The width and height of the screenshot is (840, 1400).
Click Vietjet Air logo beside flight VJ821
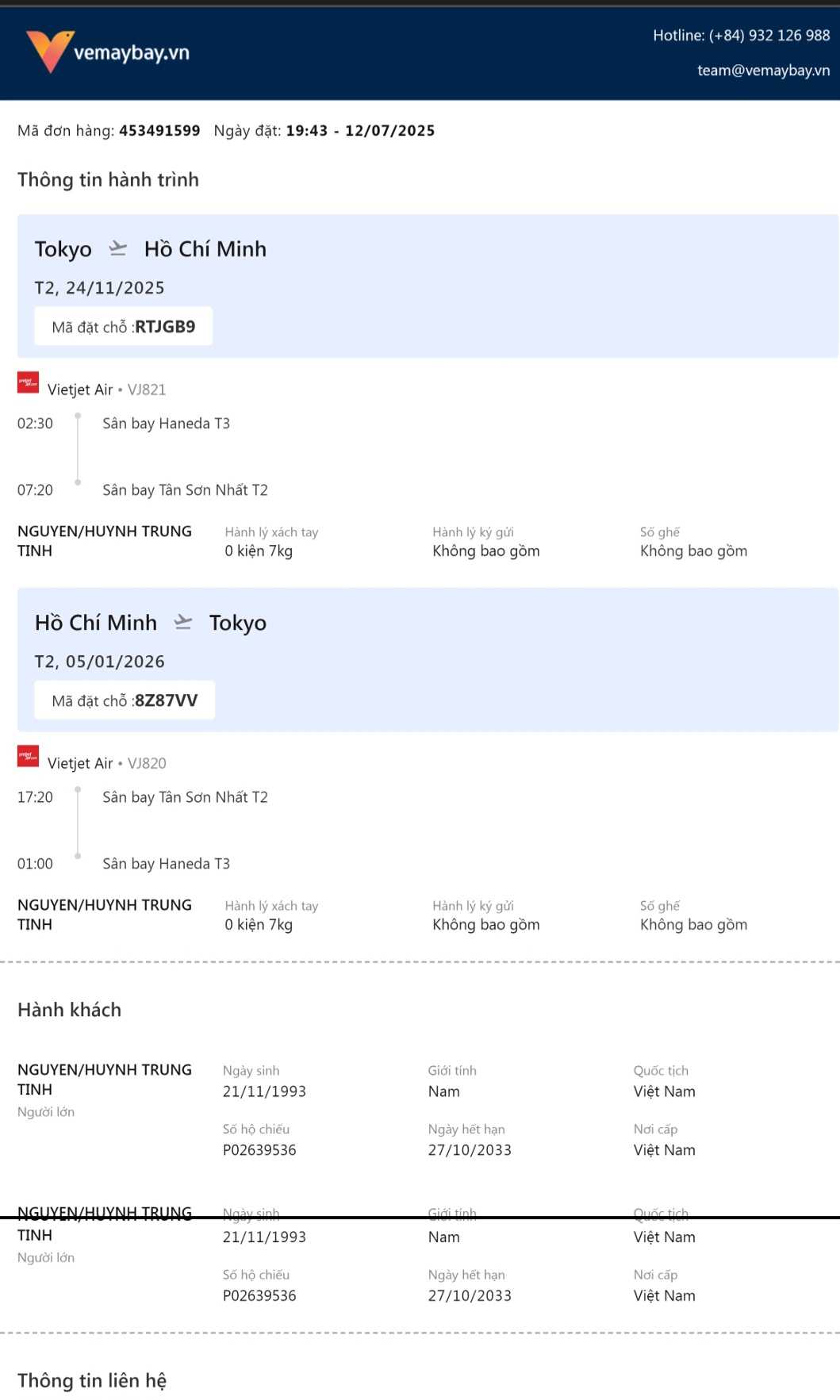29,383
